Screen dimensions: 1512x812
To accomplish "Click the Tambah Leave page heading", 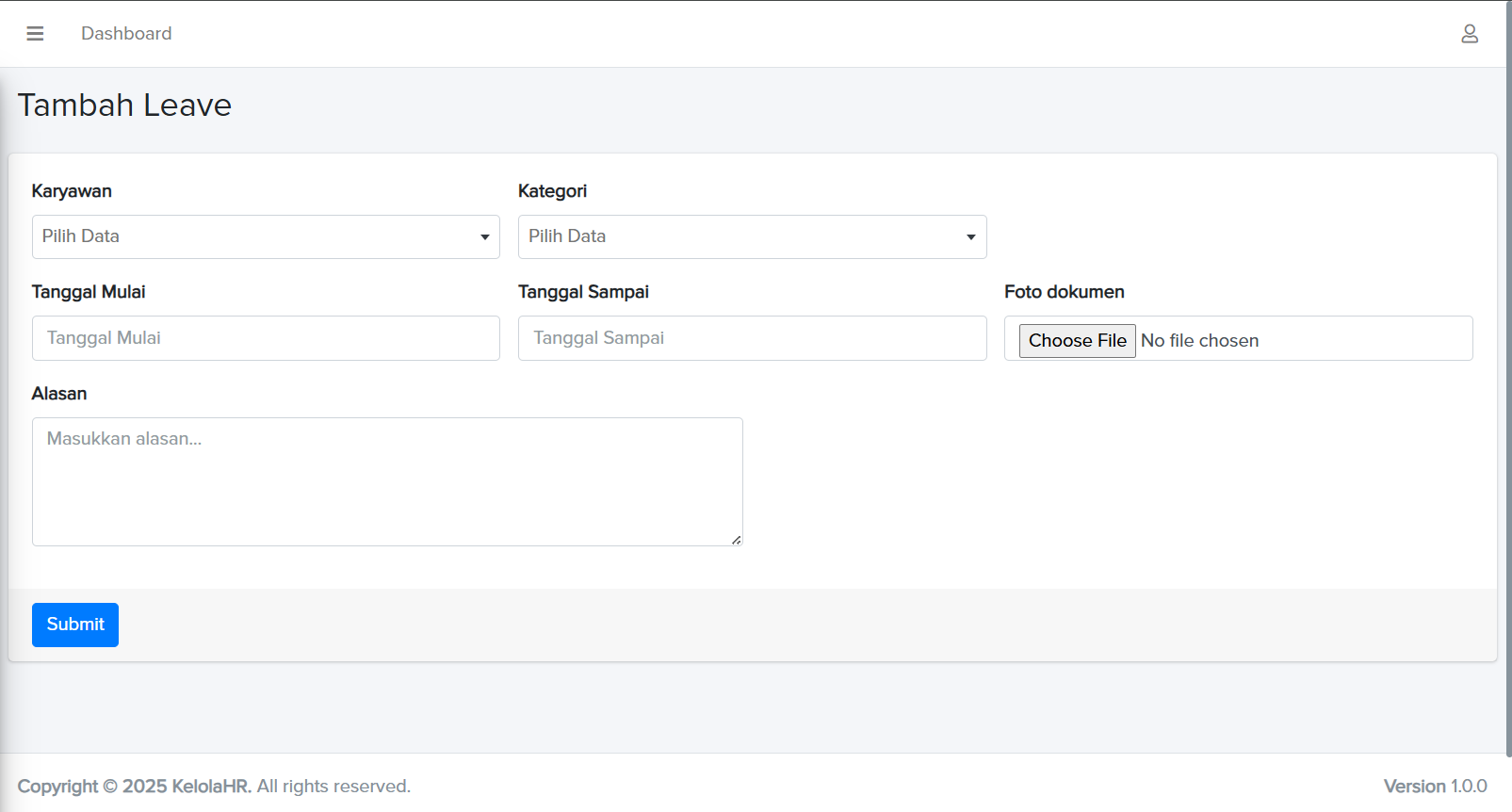I will 124,106.
